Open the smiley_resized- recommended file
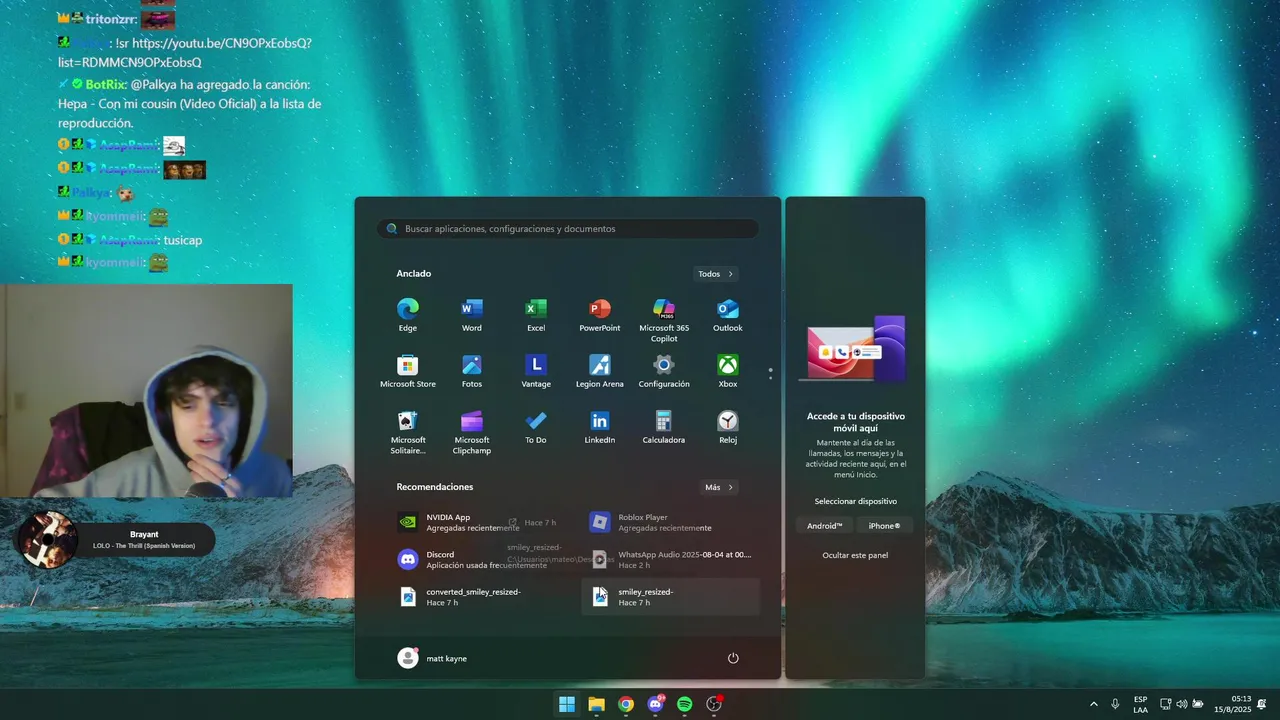 coord(670,597)
